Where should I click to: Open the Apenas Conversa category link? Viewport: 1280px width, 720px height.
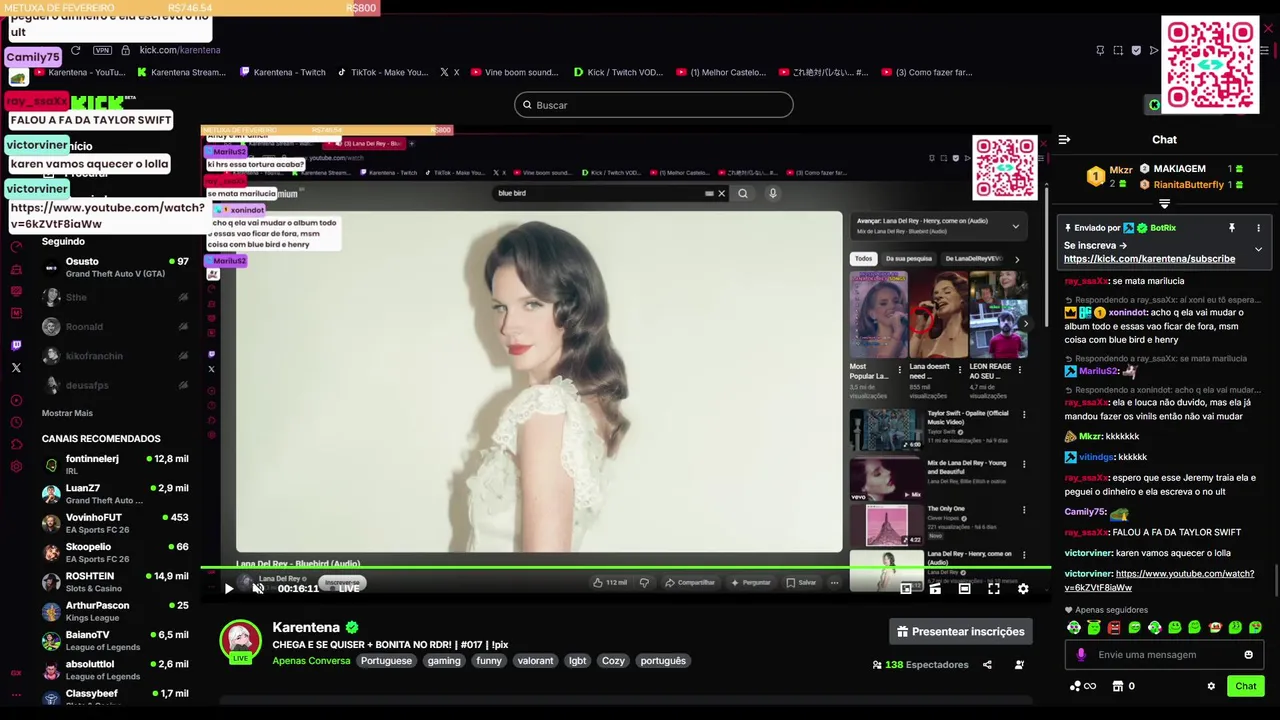click(311, 661)
